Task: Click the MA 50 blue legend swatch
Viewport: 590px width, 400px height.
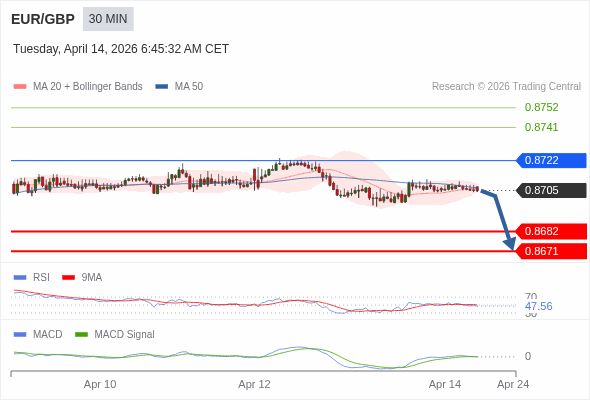Action: click(162, 87)
